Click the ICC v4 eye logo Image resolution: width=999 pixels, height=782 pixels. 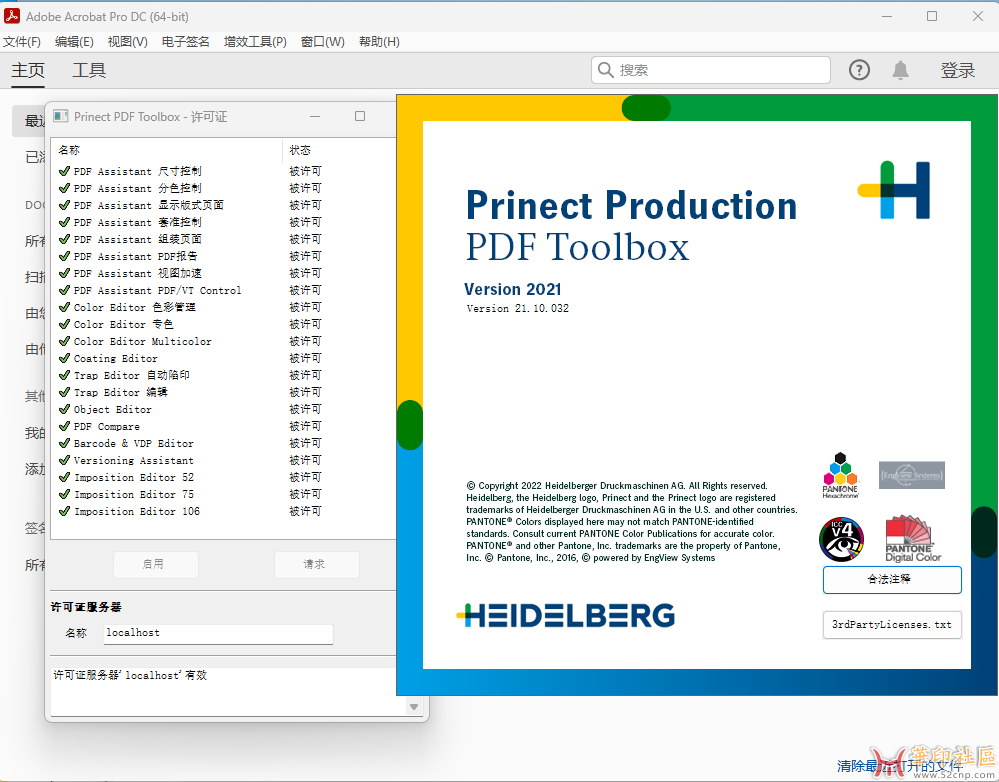click(841, 539)
